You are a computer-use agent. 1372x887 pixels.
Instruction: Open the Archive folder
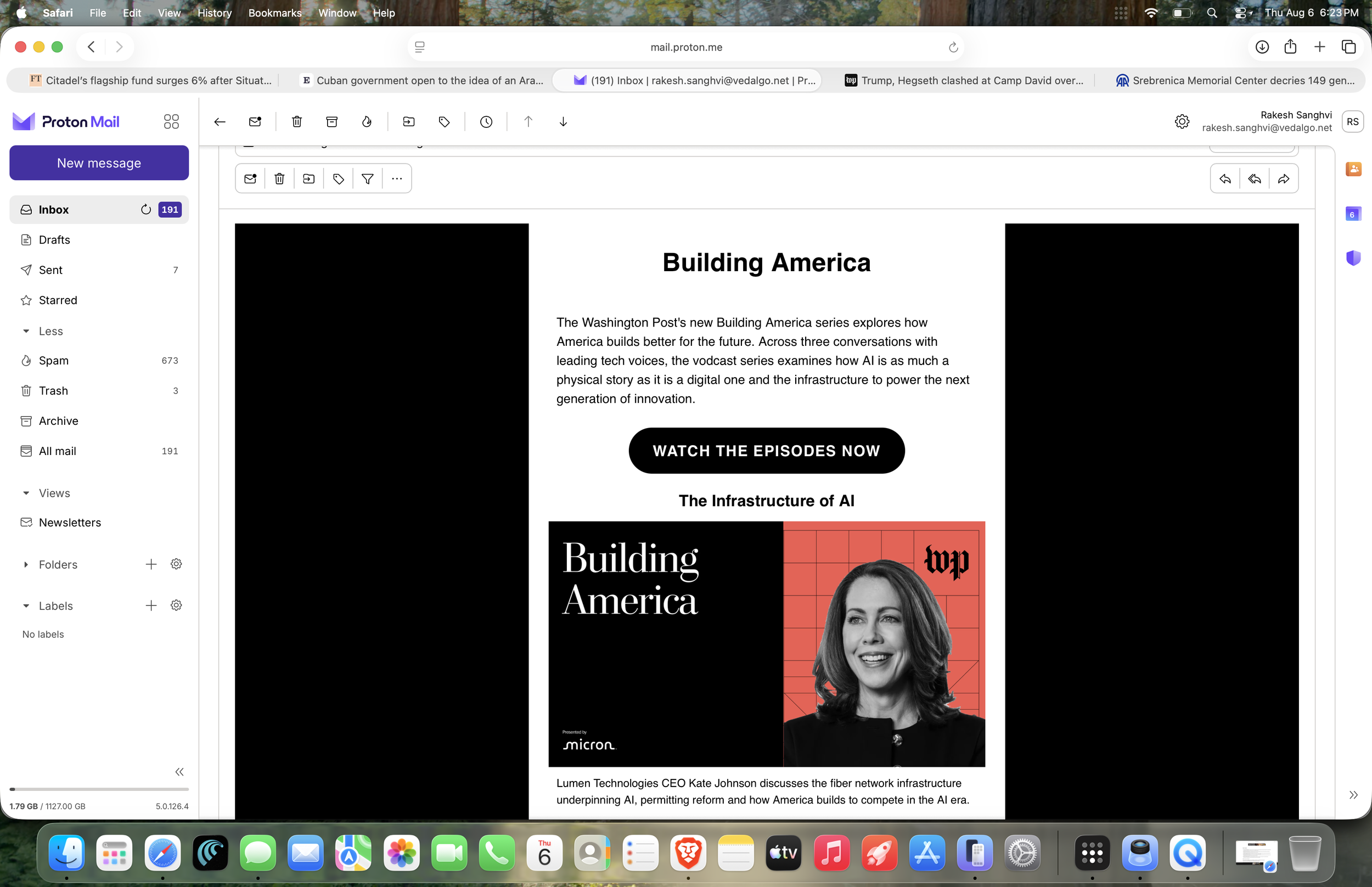tap(99, 421)
